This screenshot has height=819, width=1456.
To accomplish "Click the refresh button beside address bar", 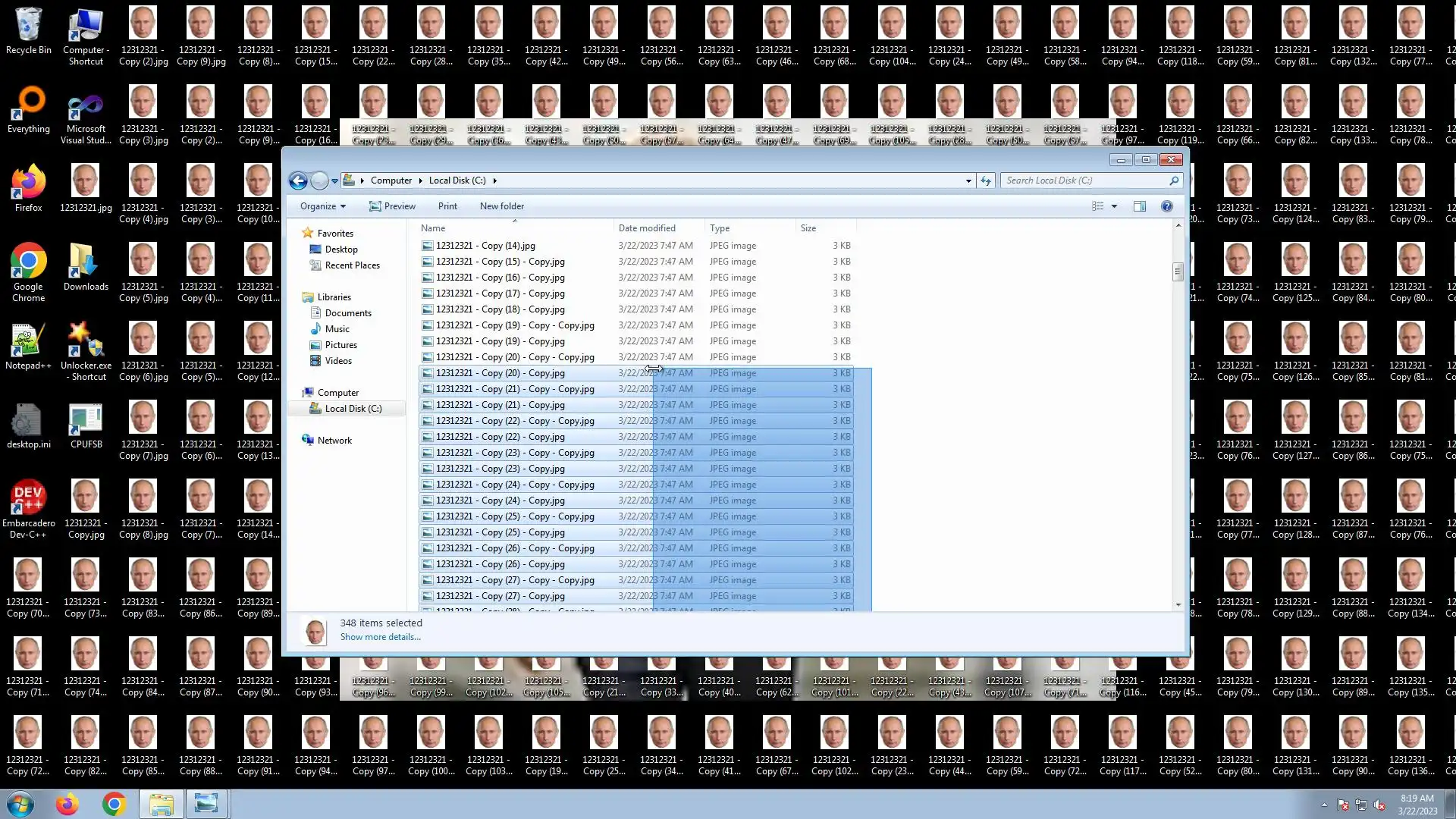I will pos(986,180).
